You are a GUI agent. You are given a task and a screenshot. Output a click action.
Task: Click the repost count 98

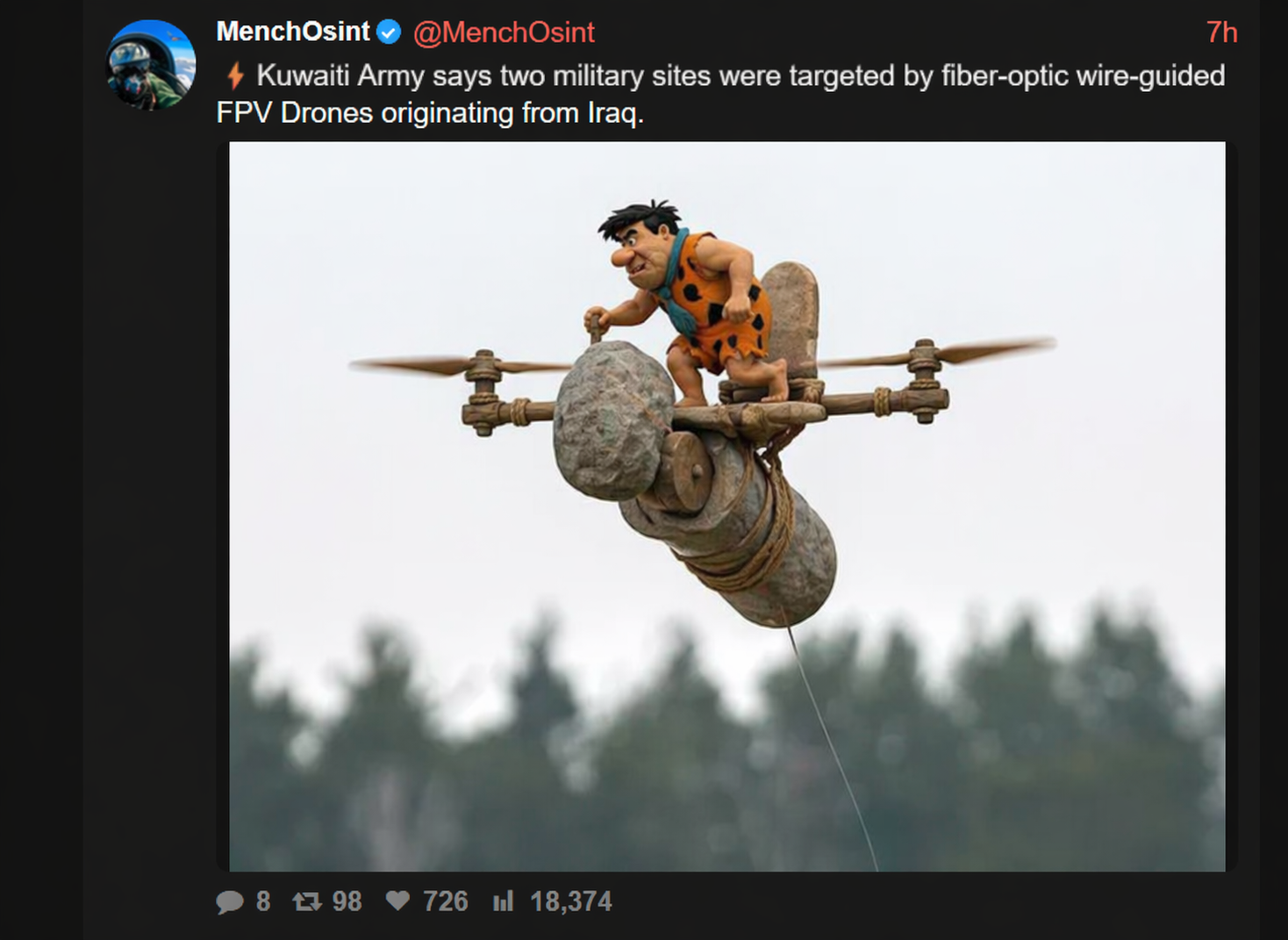pyautogui.click(x=347, y=901)
